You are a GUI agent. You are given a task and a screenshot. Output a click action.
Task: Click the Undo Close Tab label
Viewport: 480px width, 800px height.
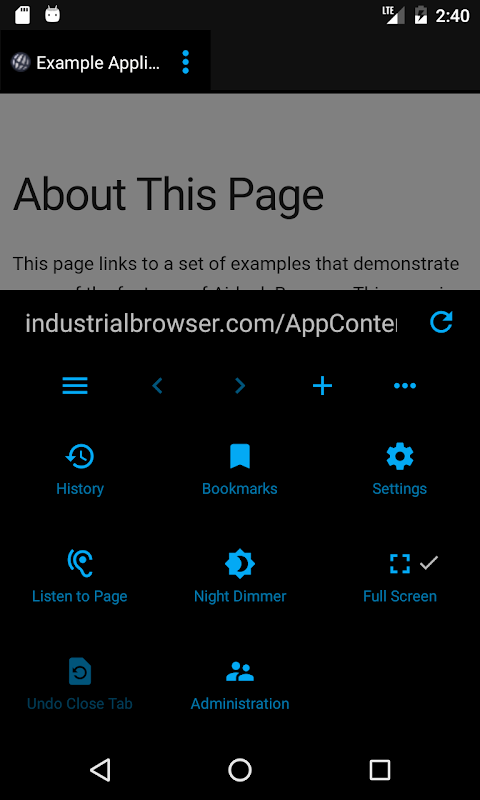point(80,704)
